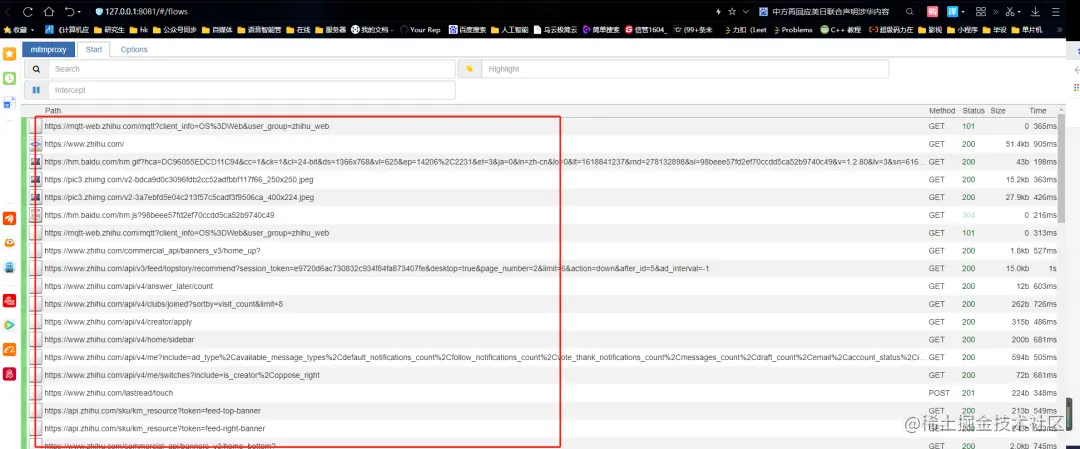Select the hm.baidu.com/hm.js flow row
The image size is (1080, 449).
tap(540, 215)
